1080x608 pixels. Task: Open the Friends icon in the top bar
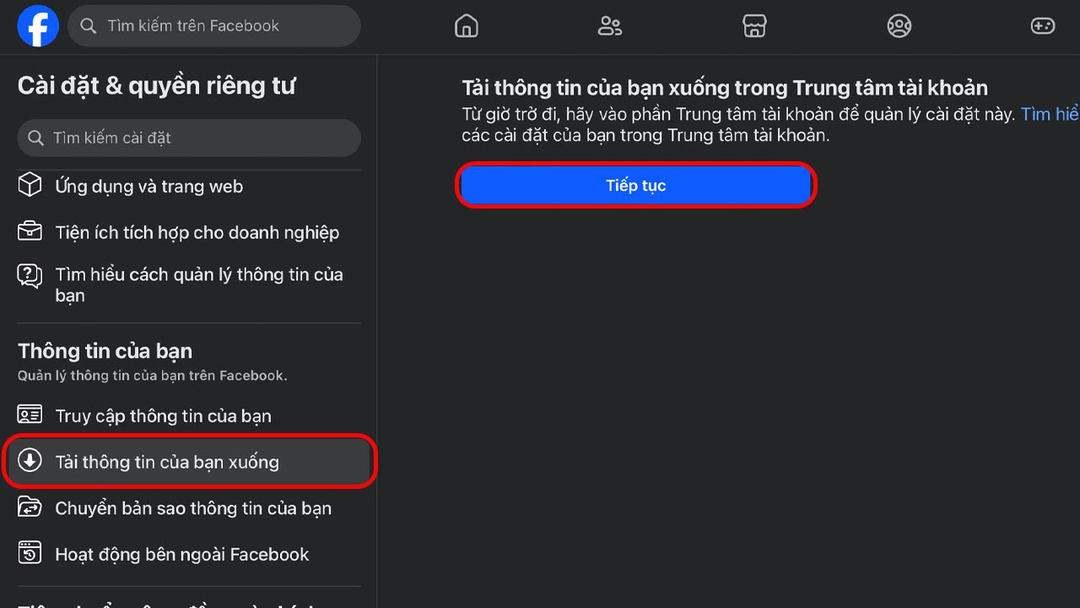pos(610,26)
